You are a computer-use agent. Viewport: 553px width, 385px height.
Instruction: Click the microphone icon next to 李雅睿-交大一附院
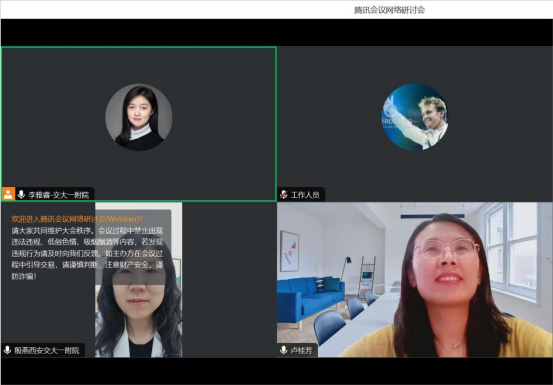pyautogui.click(x=21, y=194)
